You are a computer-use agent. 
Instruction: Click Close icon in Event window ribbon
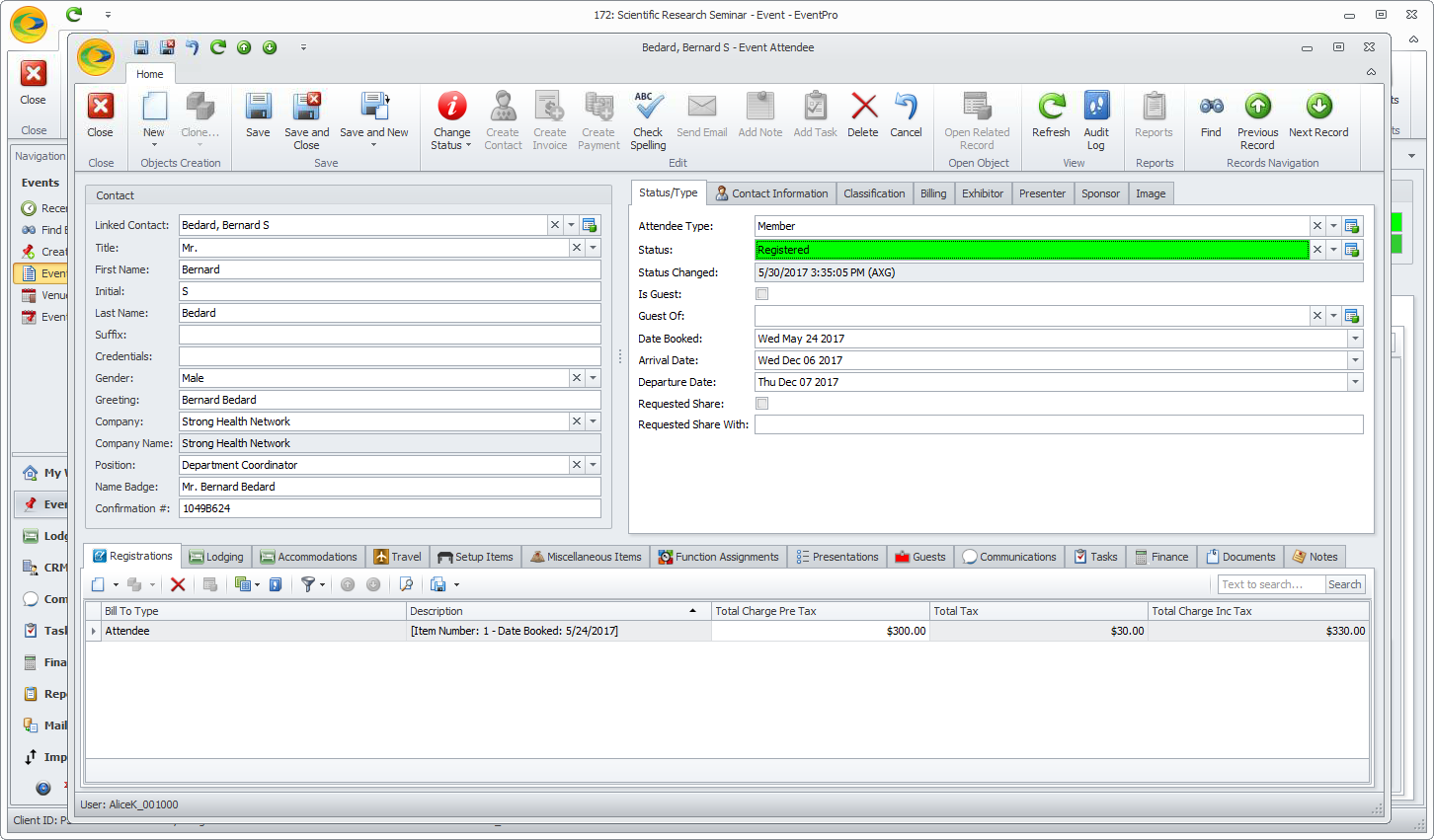point(34,74)
